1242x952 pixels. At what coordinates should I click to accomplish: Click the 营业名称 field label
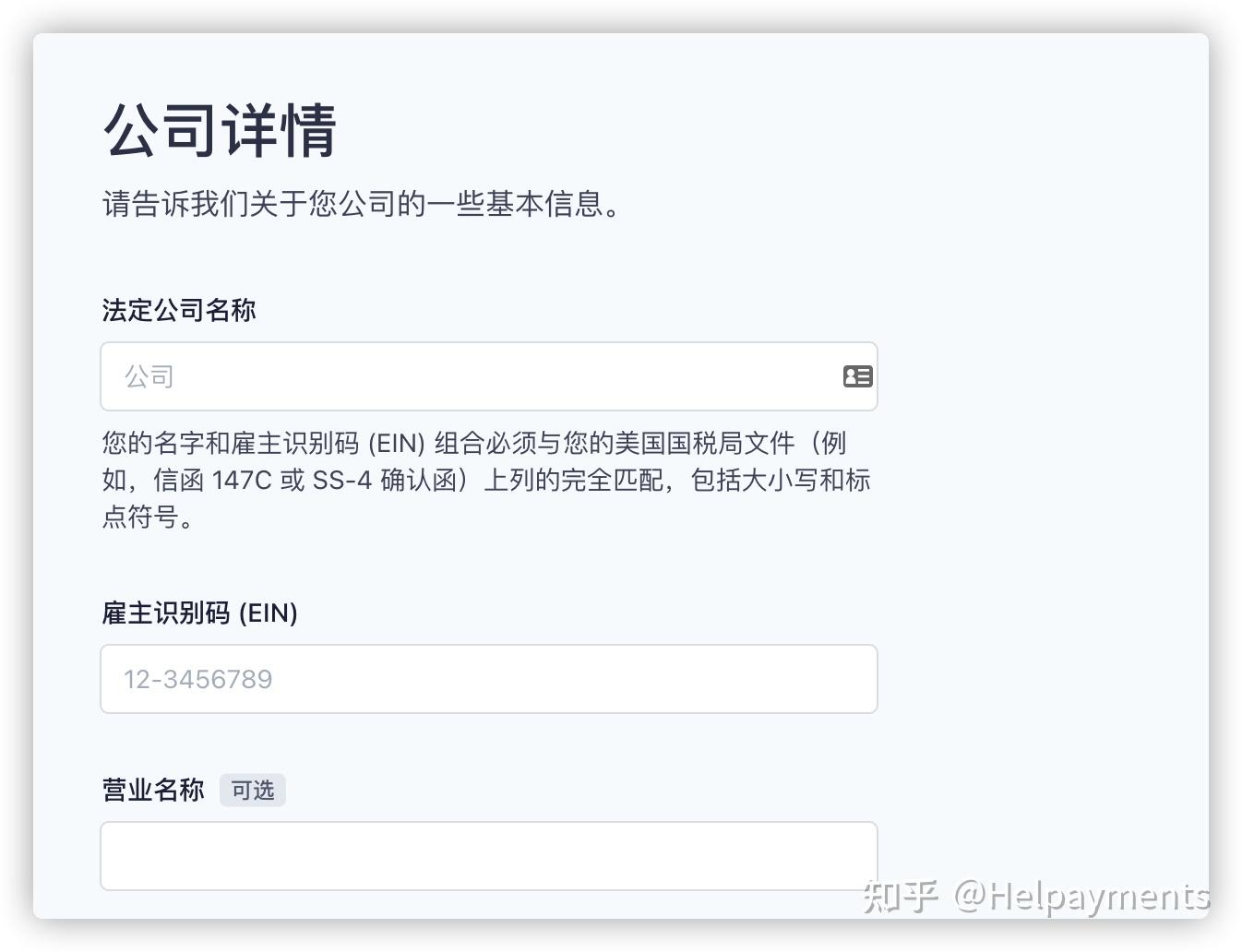pos(153,790)
